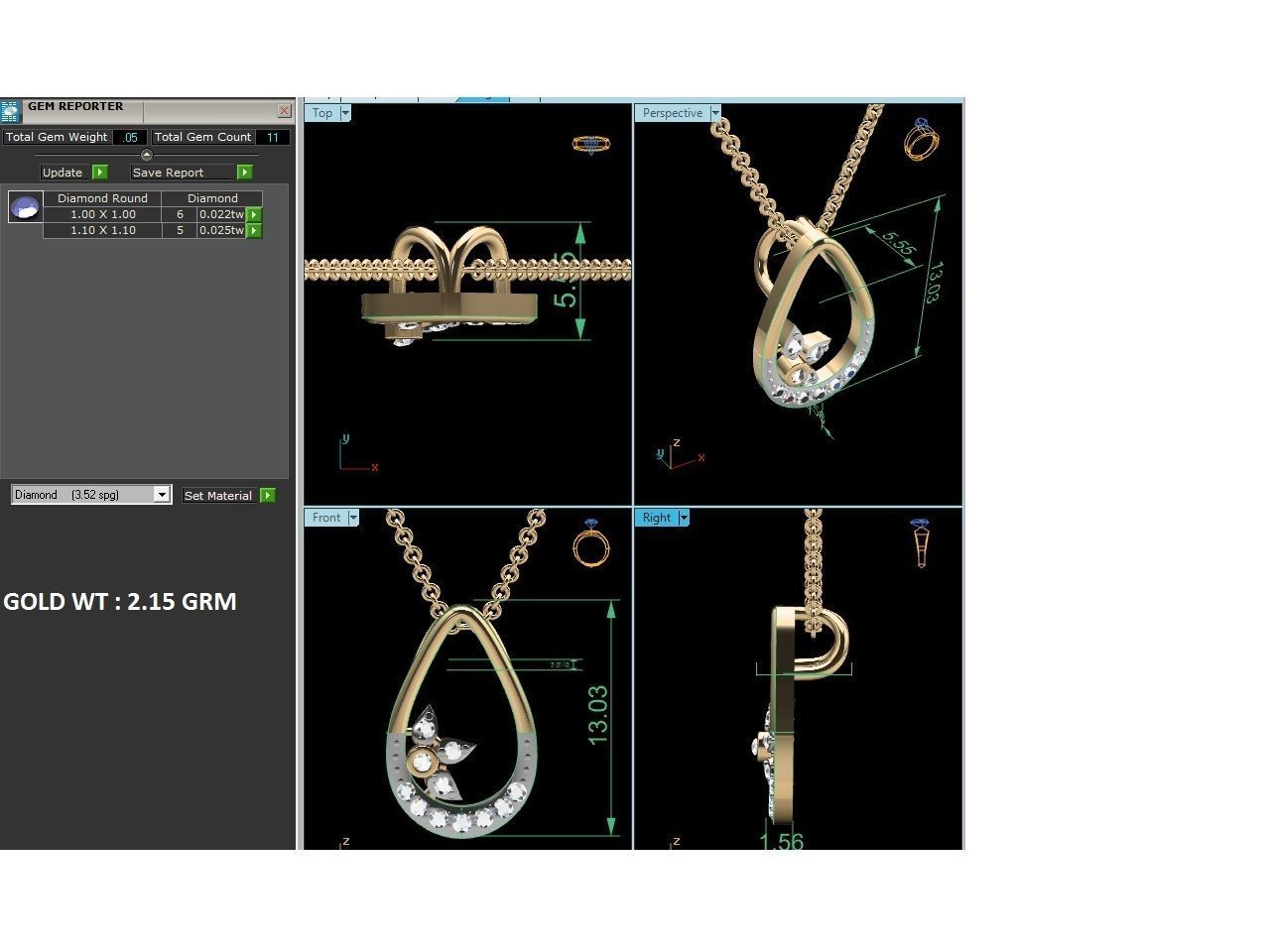Click green arrow next to Save Report
This screenshot has height=952, width=1270.
(x=244, y=173)
